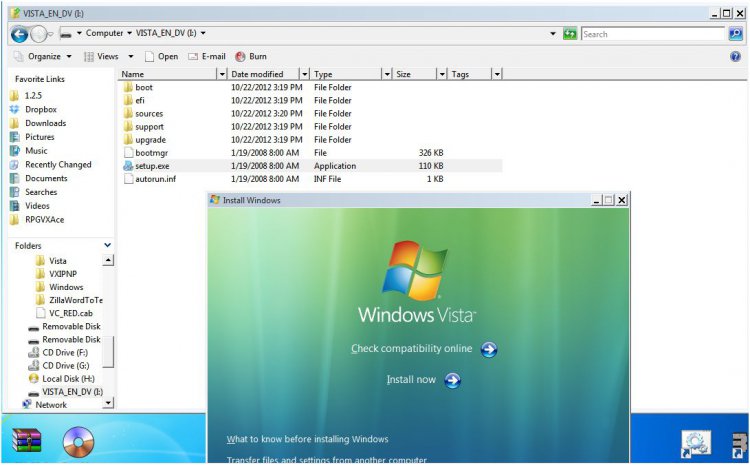Click the Back navigation arrow in Explorer
The width and height of the screenshot is (750, 465).
(19, 34)
